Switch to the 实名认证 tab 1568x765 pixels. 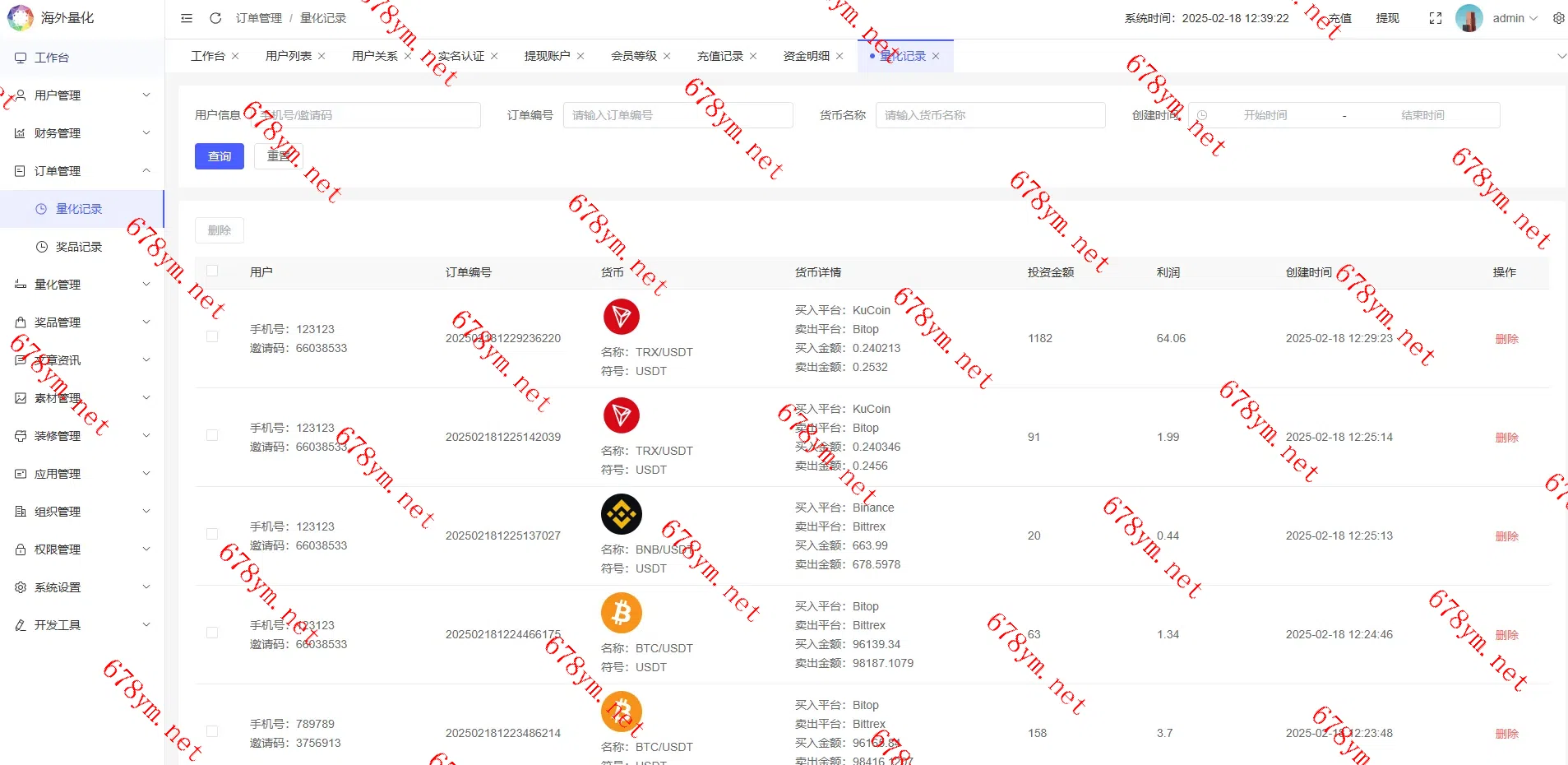[x=461, y=56]
